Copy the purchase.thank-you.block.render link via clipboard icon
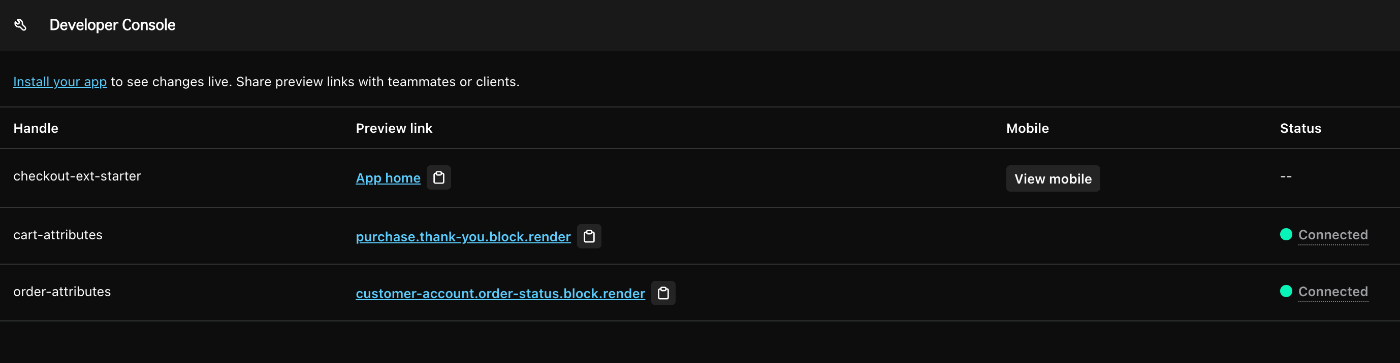This screenshot has width=1400, height=363. pyautogui.click(x=589, y=236)
